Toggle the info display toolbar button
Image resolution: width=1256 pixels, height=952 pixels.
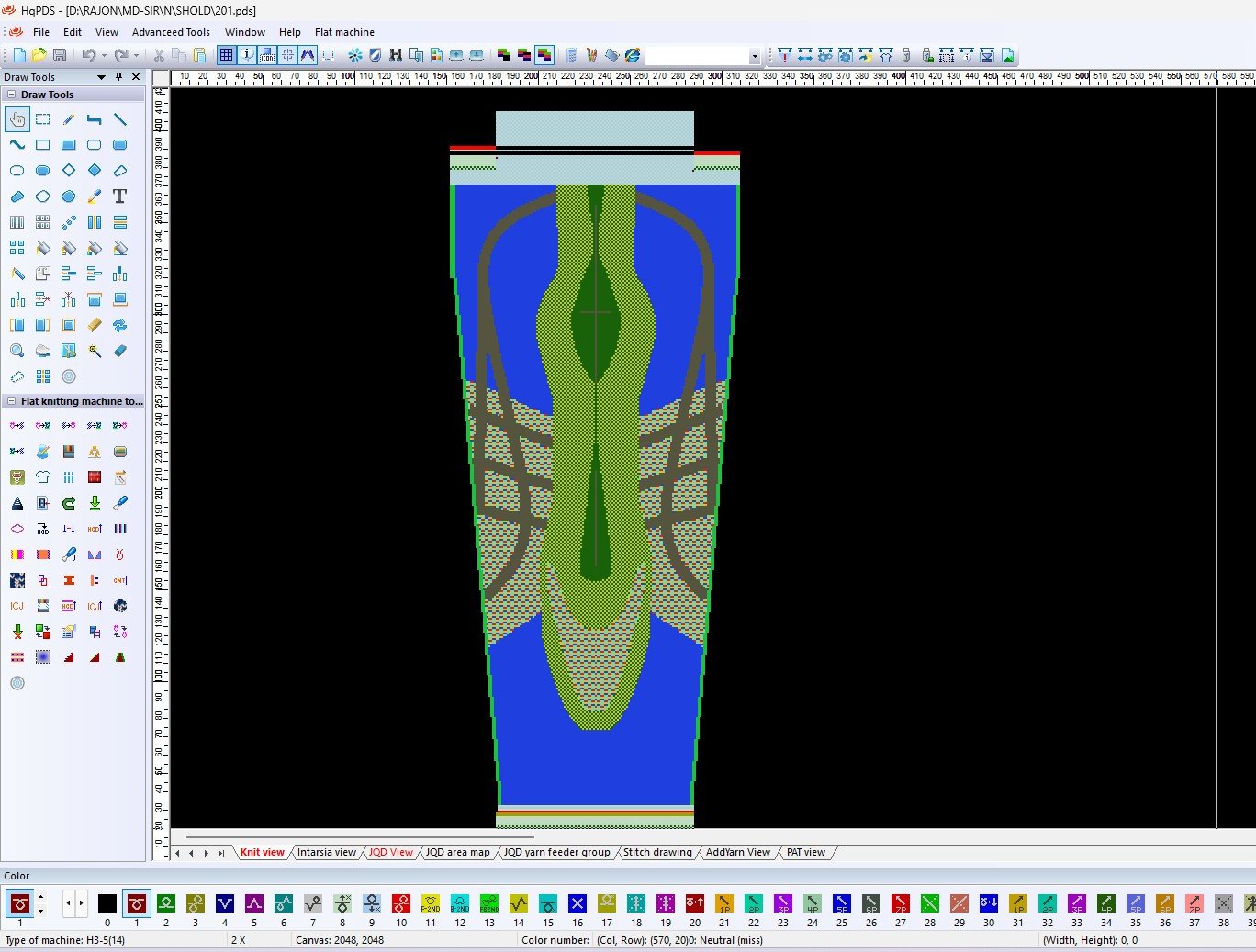coord(247,55)
